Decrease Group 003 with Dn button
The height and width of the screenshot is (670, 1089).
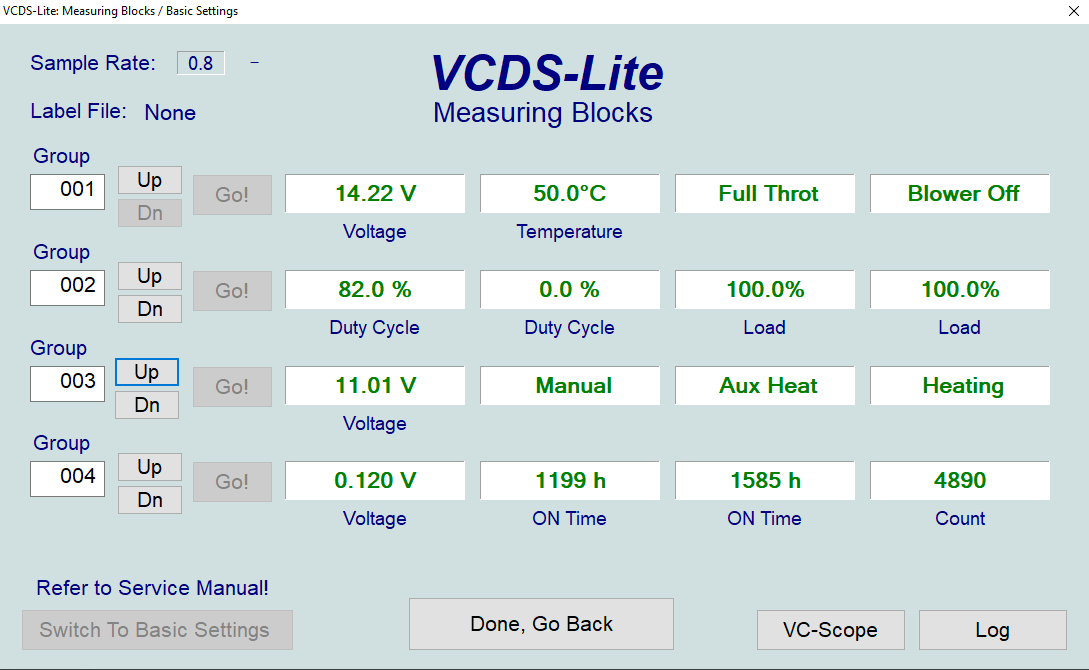147,405
